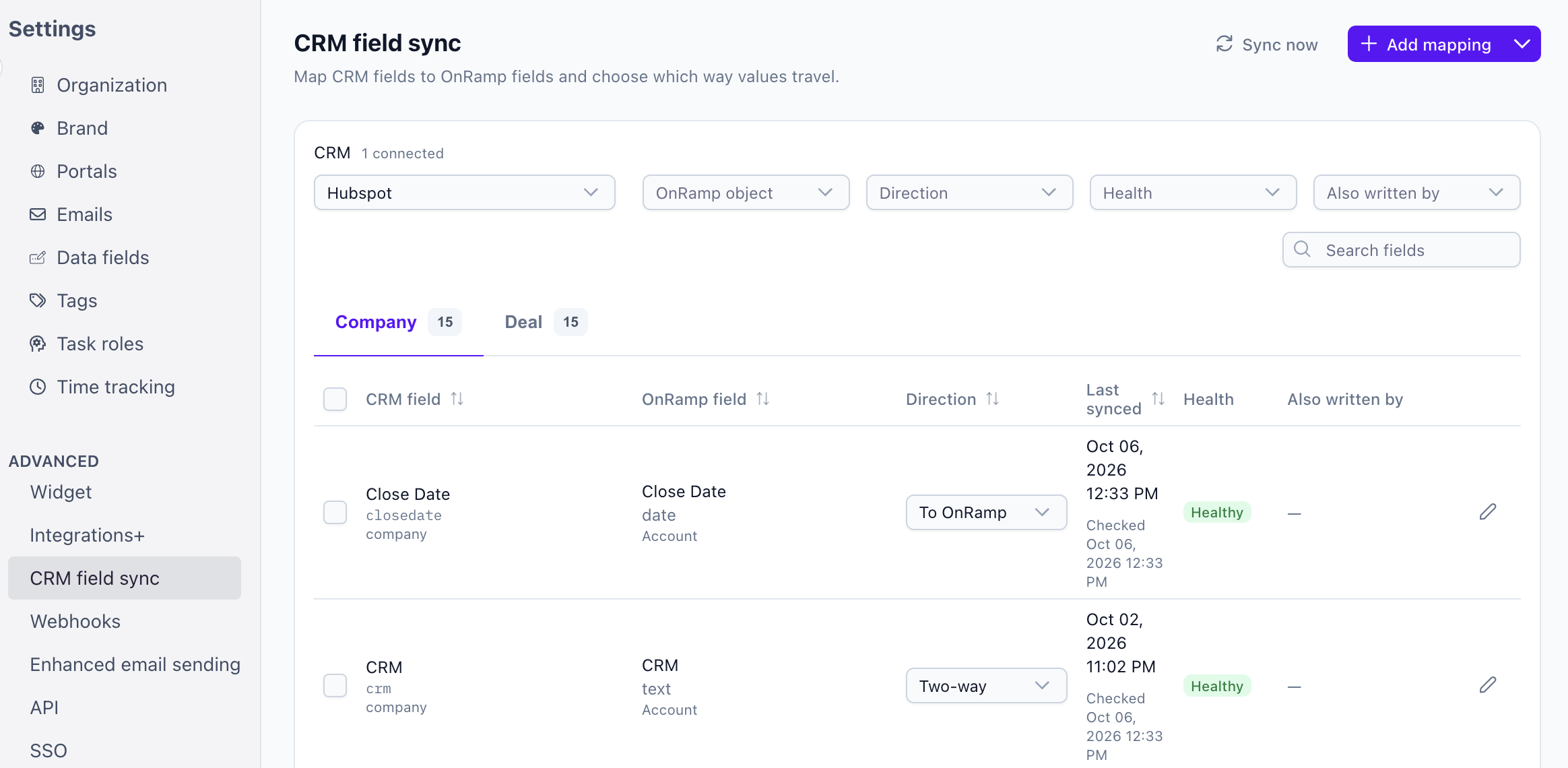The width and height of the screenshot is (1568, 768).
Task: Edit the Close Date mapping pencil icon
Action: pyautogui.click(x=1488, y=512)
